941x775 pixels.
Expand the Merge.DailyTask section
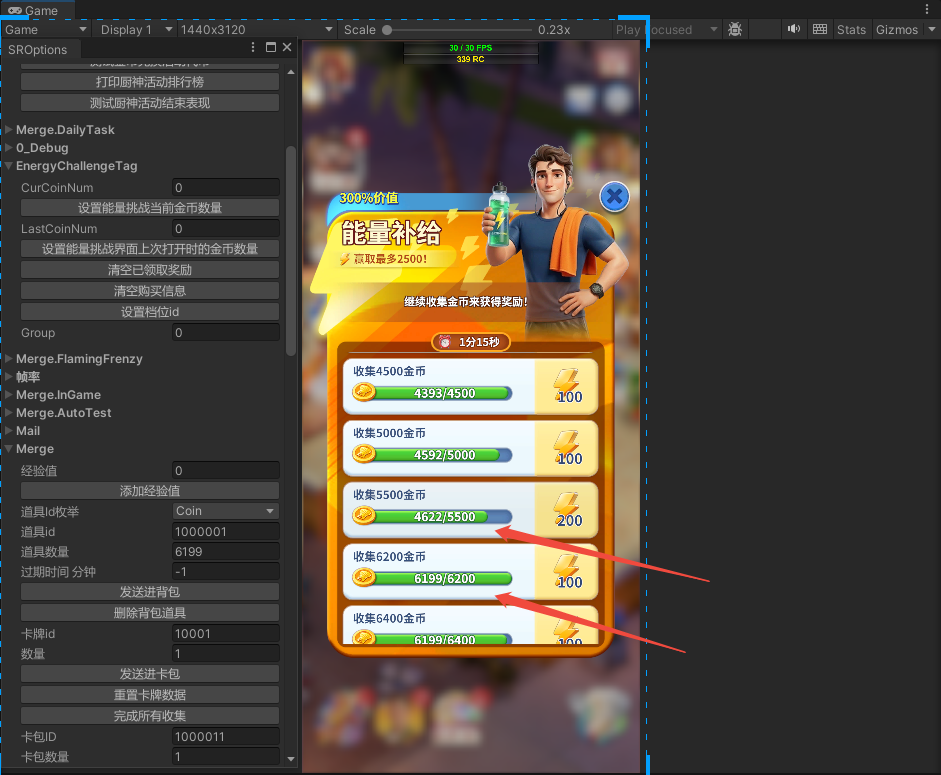click(x=9, y=130)
